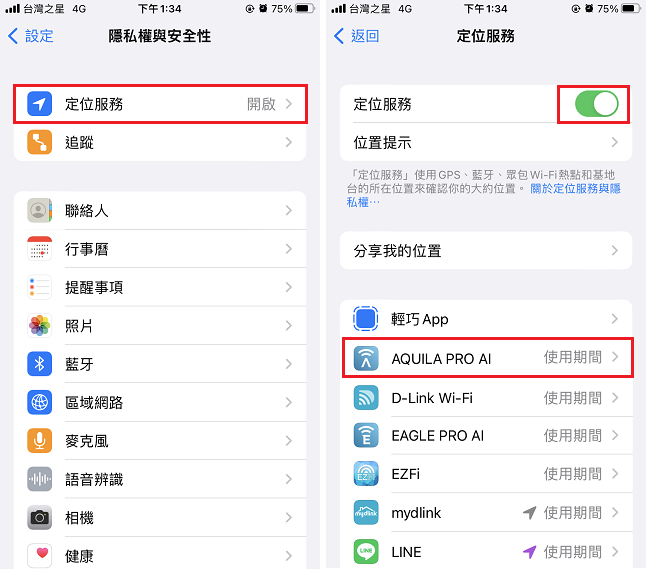
Task: Open the 照片 Photos flower icon
Action: (x=39, y=326)
